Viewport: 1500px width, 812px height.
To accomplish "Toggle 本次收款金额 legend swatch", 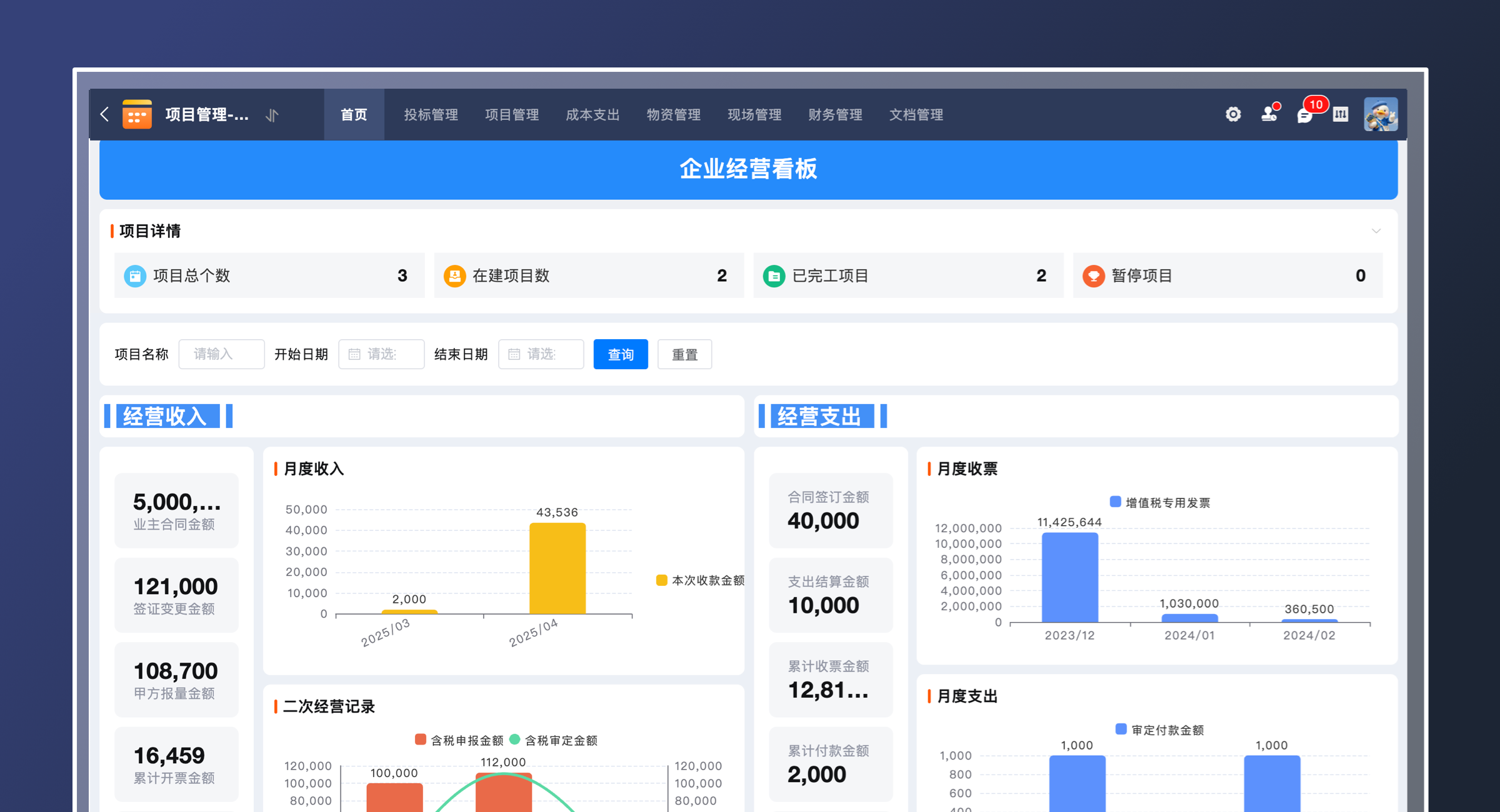I will click(662, 580).
